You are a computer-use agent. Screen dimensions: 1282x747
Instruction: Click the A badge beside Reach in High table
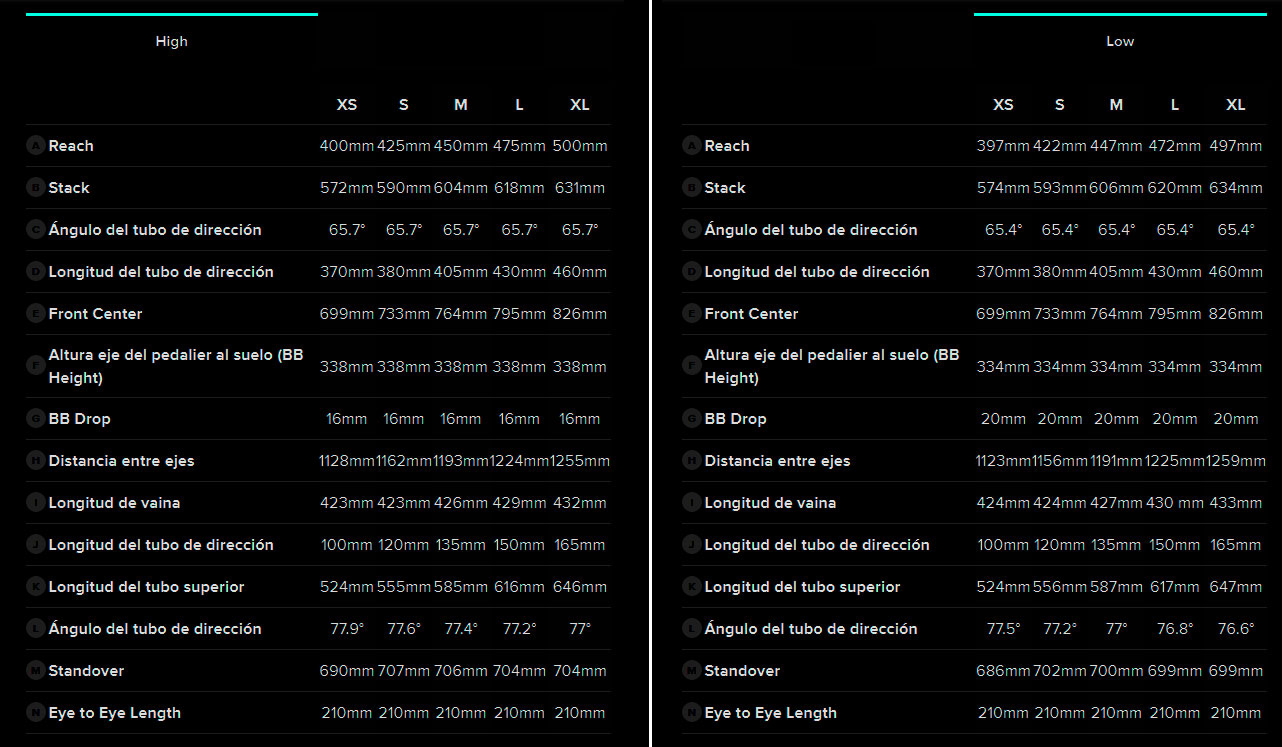(36, 146)
